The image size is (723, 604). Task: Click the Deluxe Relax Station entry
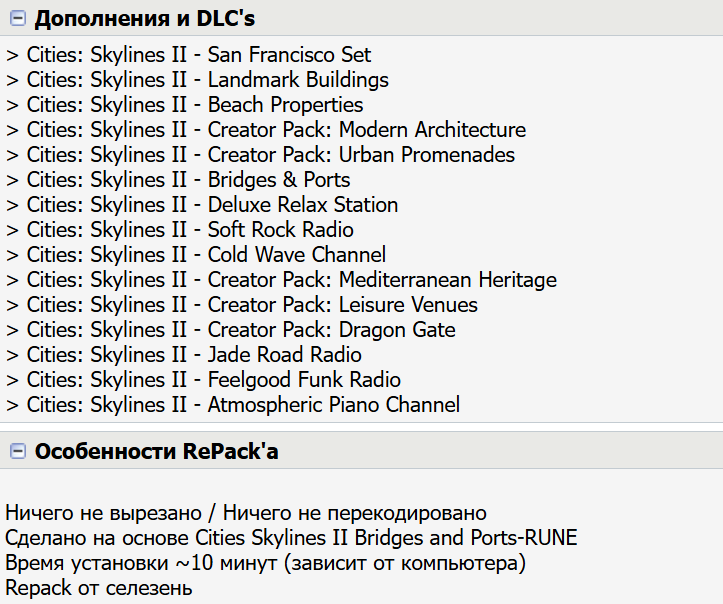pyautogui.click(x=202, y=205)
